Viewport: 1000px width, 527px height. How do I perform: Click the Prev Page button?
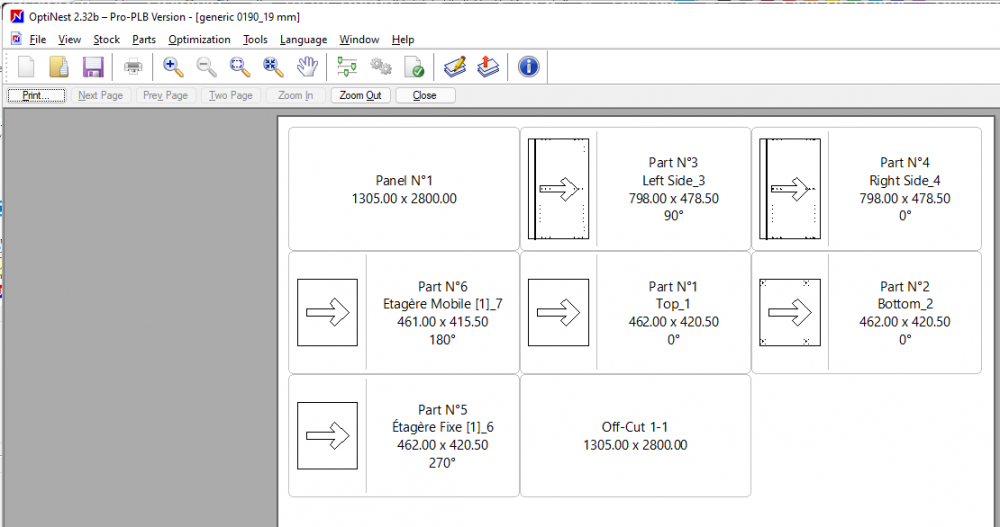(165, 95)
